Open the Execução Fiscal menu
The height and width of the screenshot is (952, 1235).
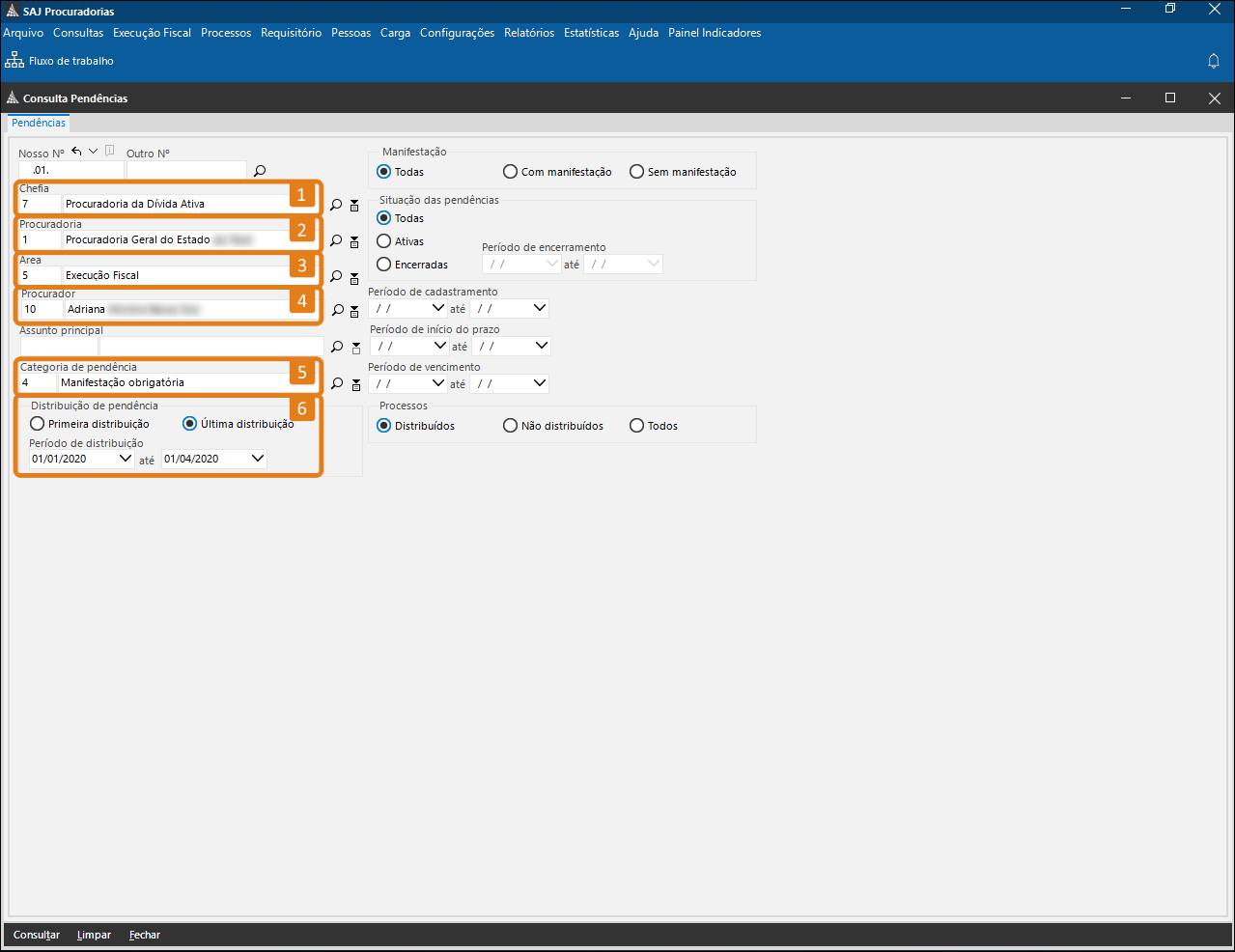[152, 33]
